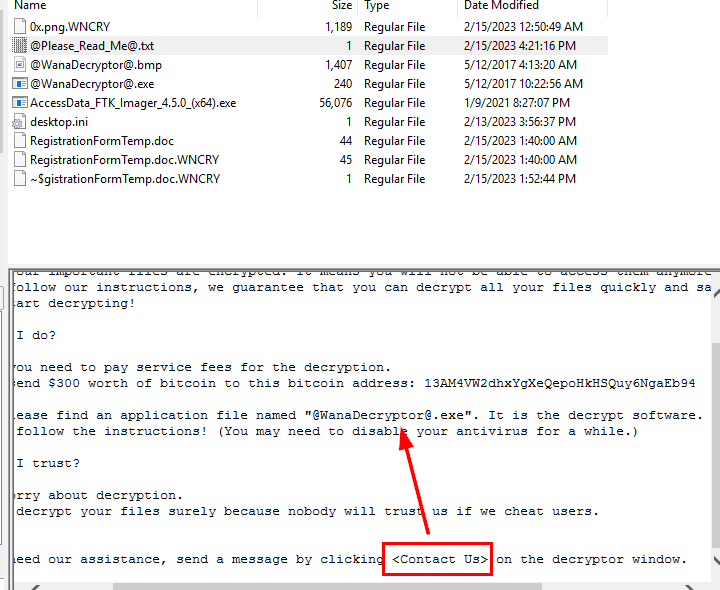Image resolution: width=720 pixels, height=590 pixels.
Task: Click the preview pane vertical scrollbar thumb
Action: tap(716, 444)
